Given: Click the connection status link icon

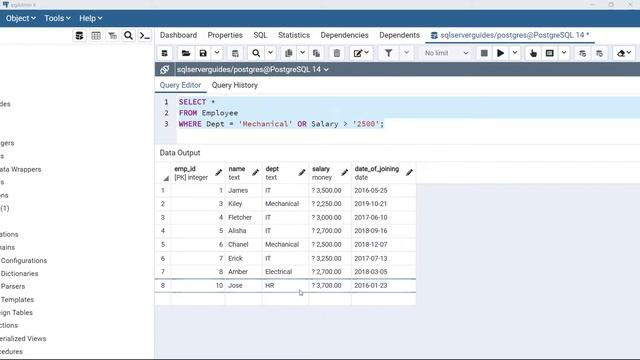Looking at the screenshot, I should 164,69.
